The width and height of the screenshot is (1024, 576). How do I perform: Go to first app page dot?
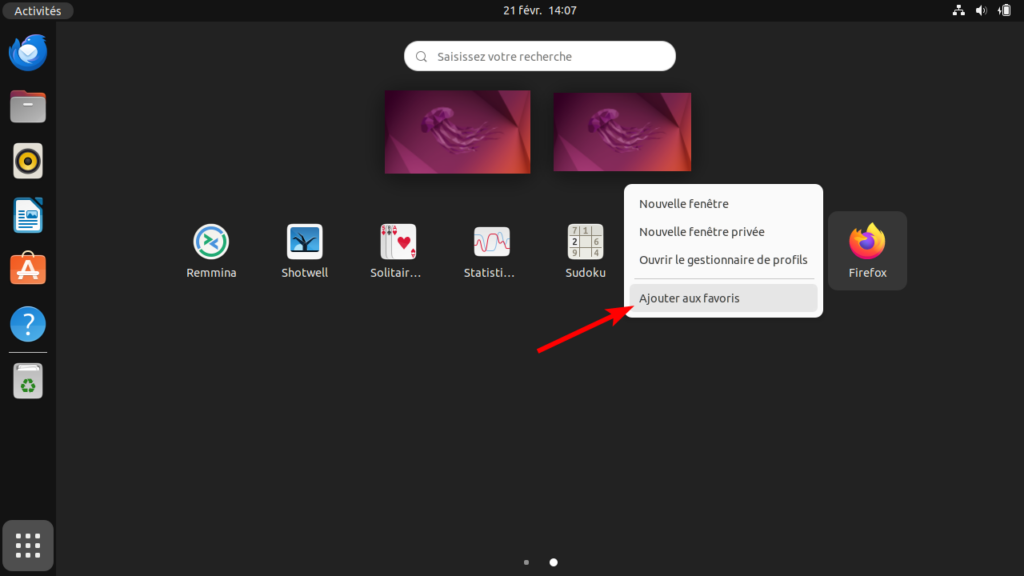(526, 562)
